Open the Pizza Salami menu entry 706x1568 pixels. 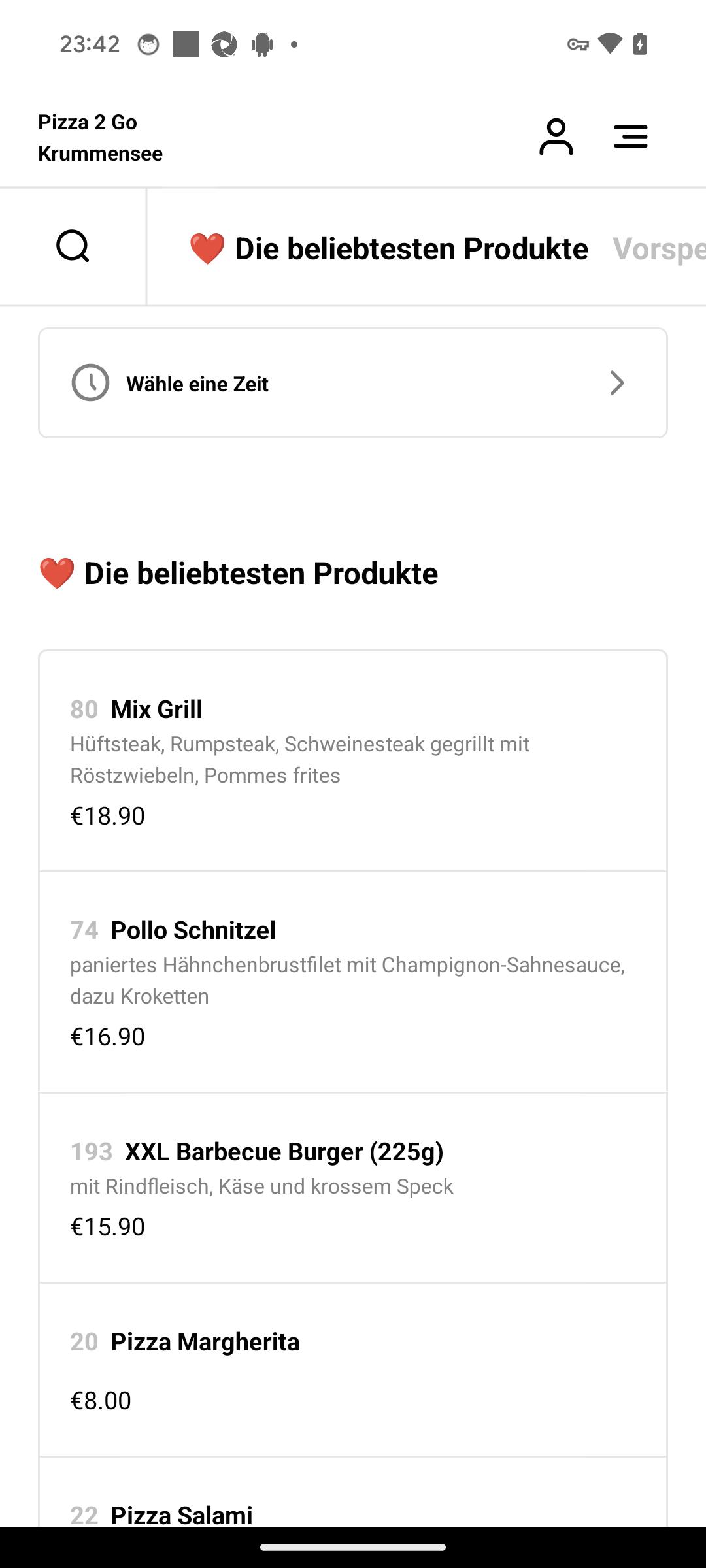click(x=353, y=1493)
